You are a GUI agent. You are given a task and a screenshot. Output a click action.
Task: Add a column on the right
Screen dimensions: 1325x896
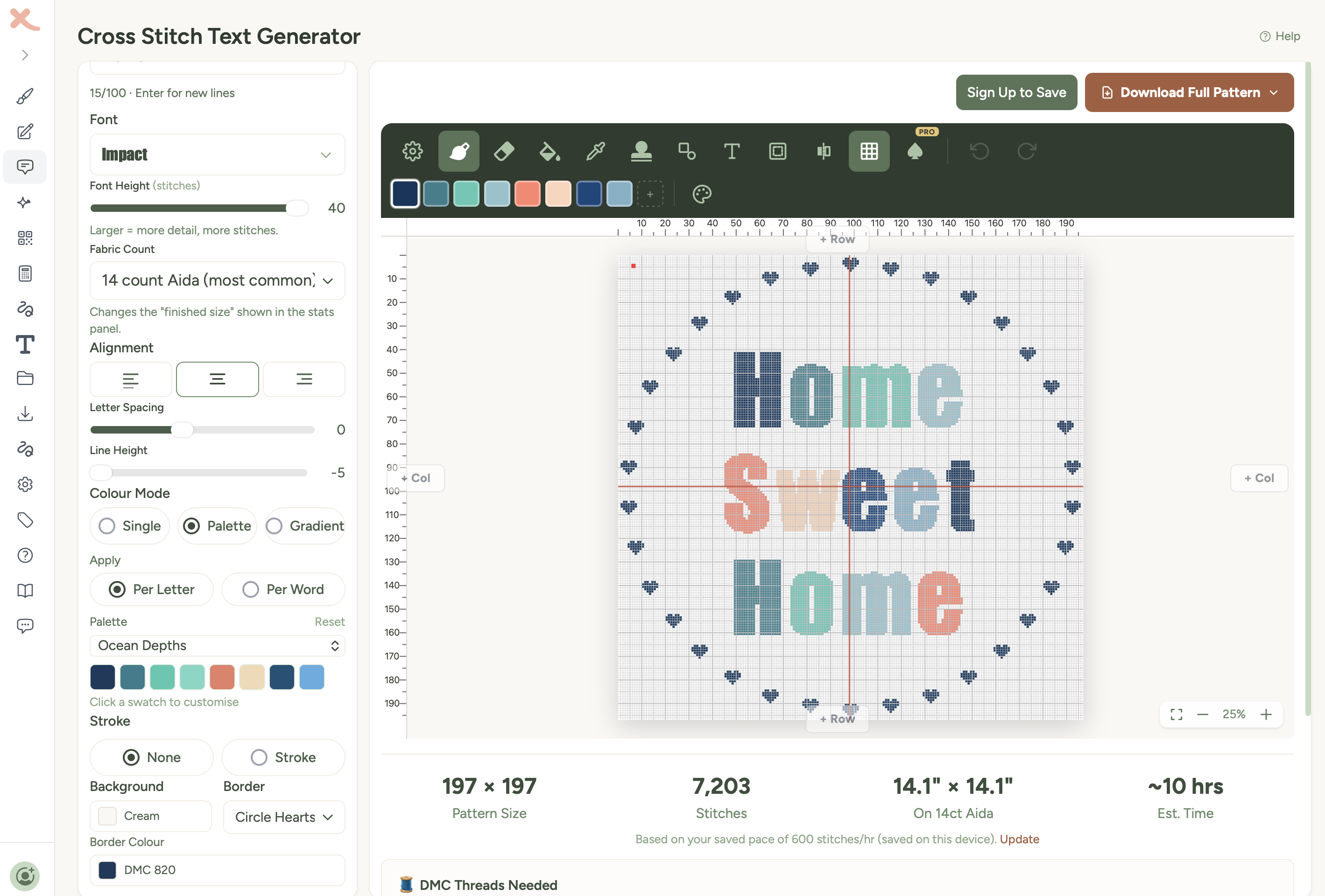click(x=1259, y=478)
